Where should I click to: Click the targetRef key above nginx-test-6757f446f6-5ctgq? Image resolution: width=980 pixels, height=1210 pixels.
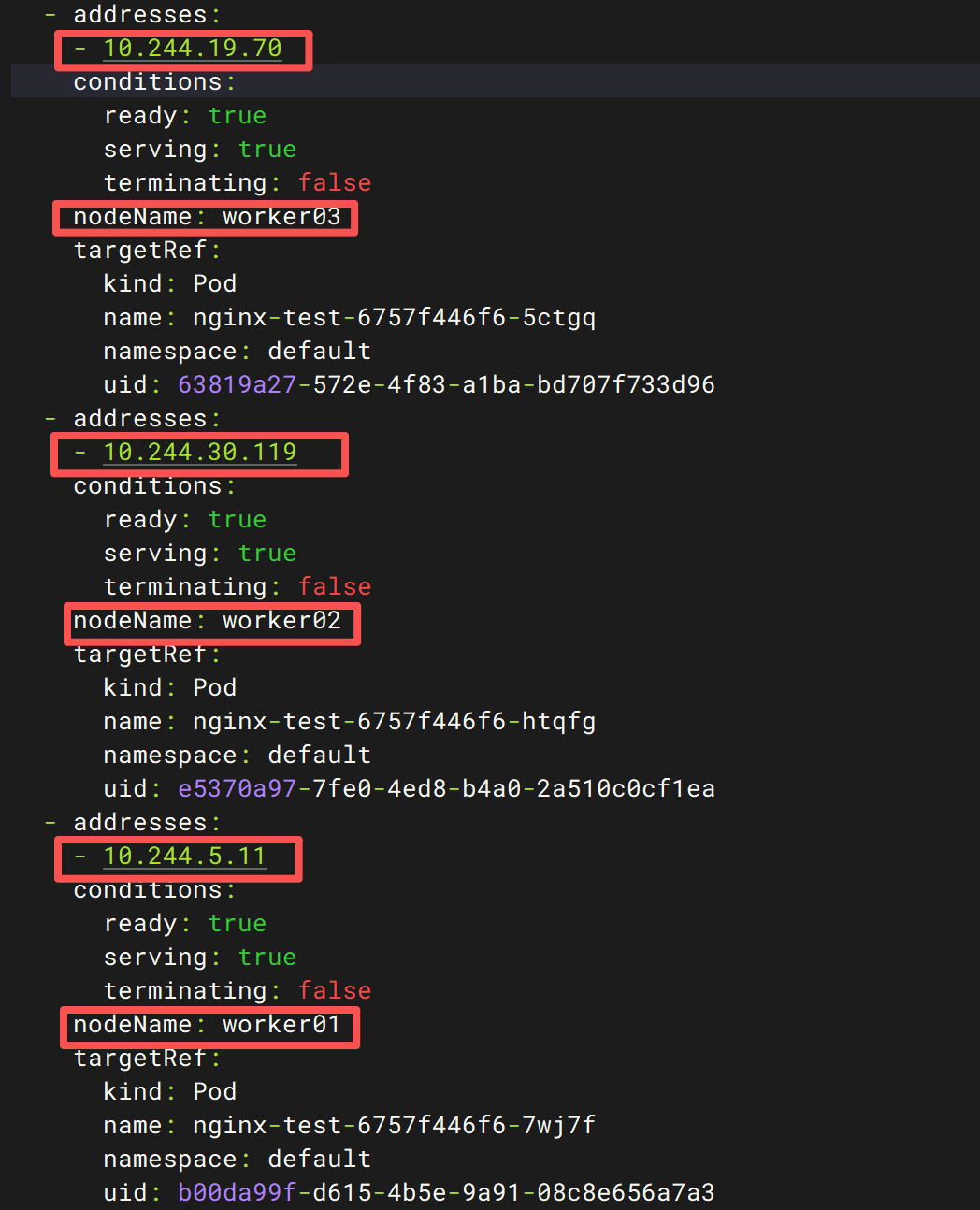[x=147, y=251]
